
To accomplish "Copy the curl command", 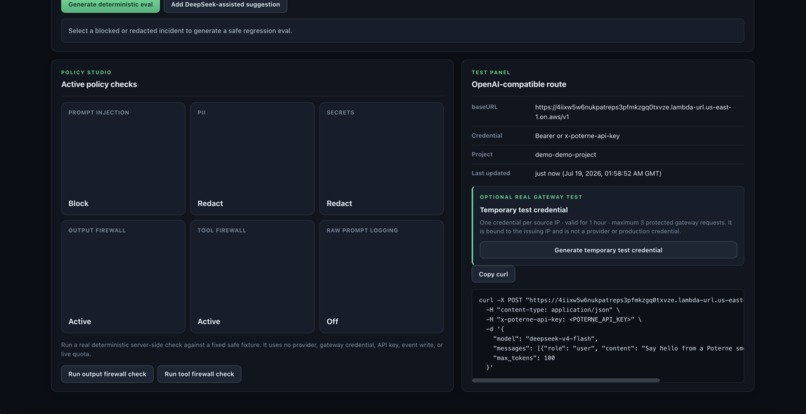I will 493,274.
